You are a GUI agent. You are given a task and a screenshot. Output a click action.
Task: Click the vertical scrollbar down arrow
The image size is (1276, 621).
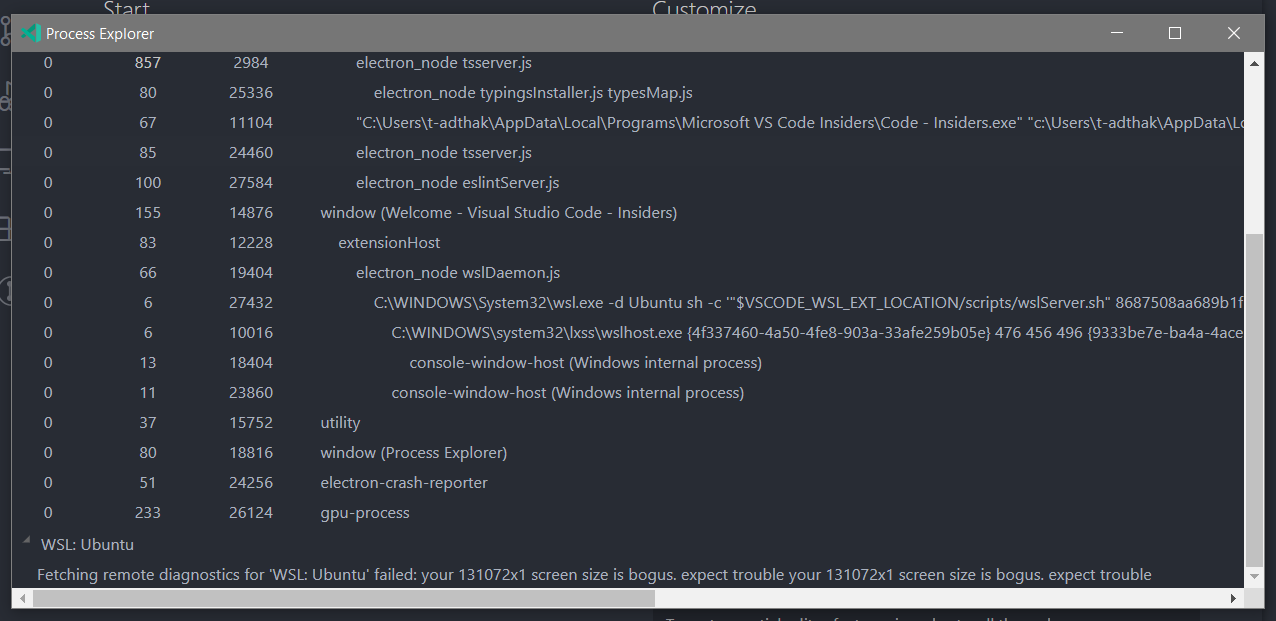coord(1255,578)
